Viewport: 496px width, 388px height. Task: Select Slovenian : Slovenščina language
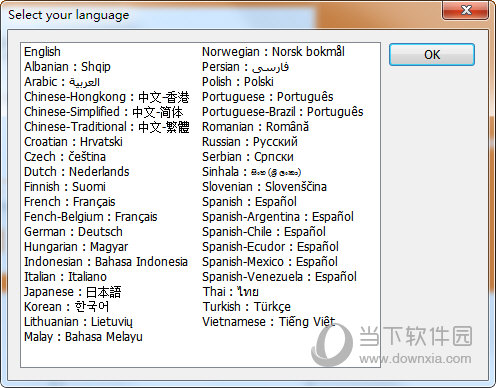tap(264, 187)
